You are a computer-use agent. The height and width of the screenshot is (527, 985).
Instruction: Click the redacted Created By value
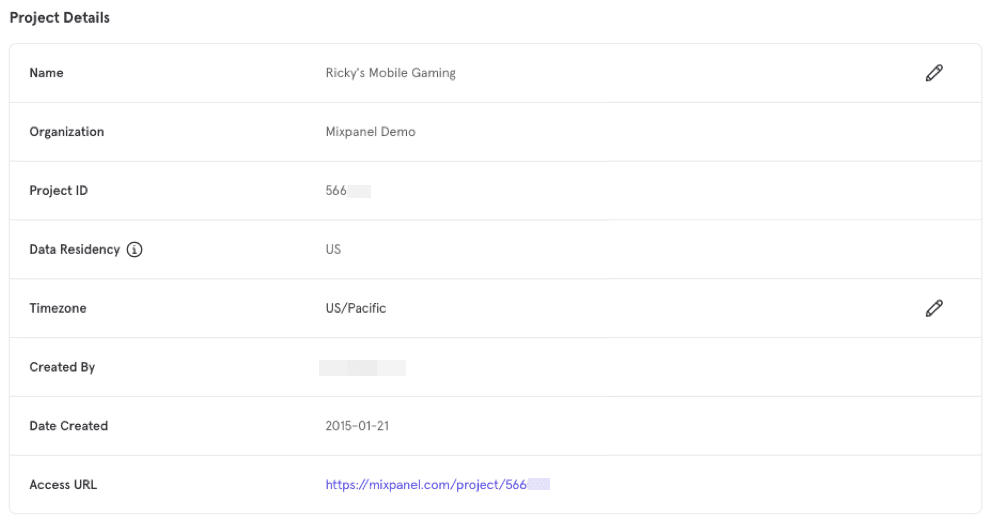[x=362, y=368]
